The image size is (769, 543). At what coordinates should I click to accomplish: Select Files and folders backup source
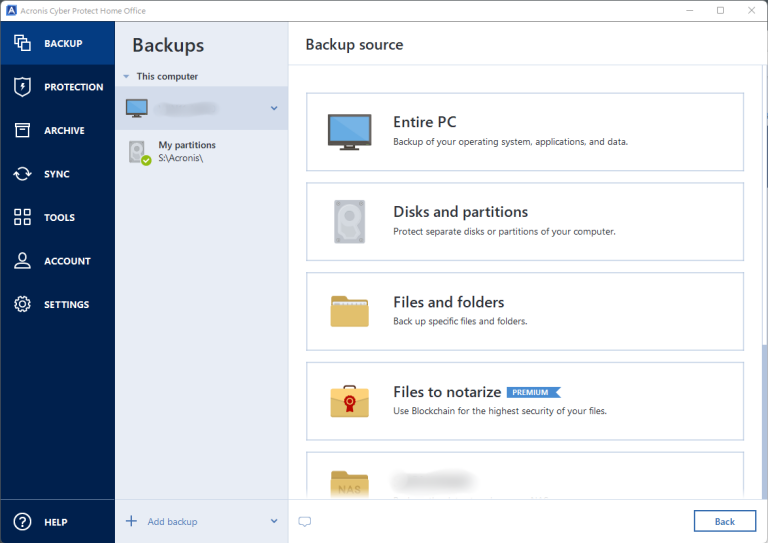(525, 311)
